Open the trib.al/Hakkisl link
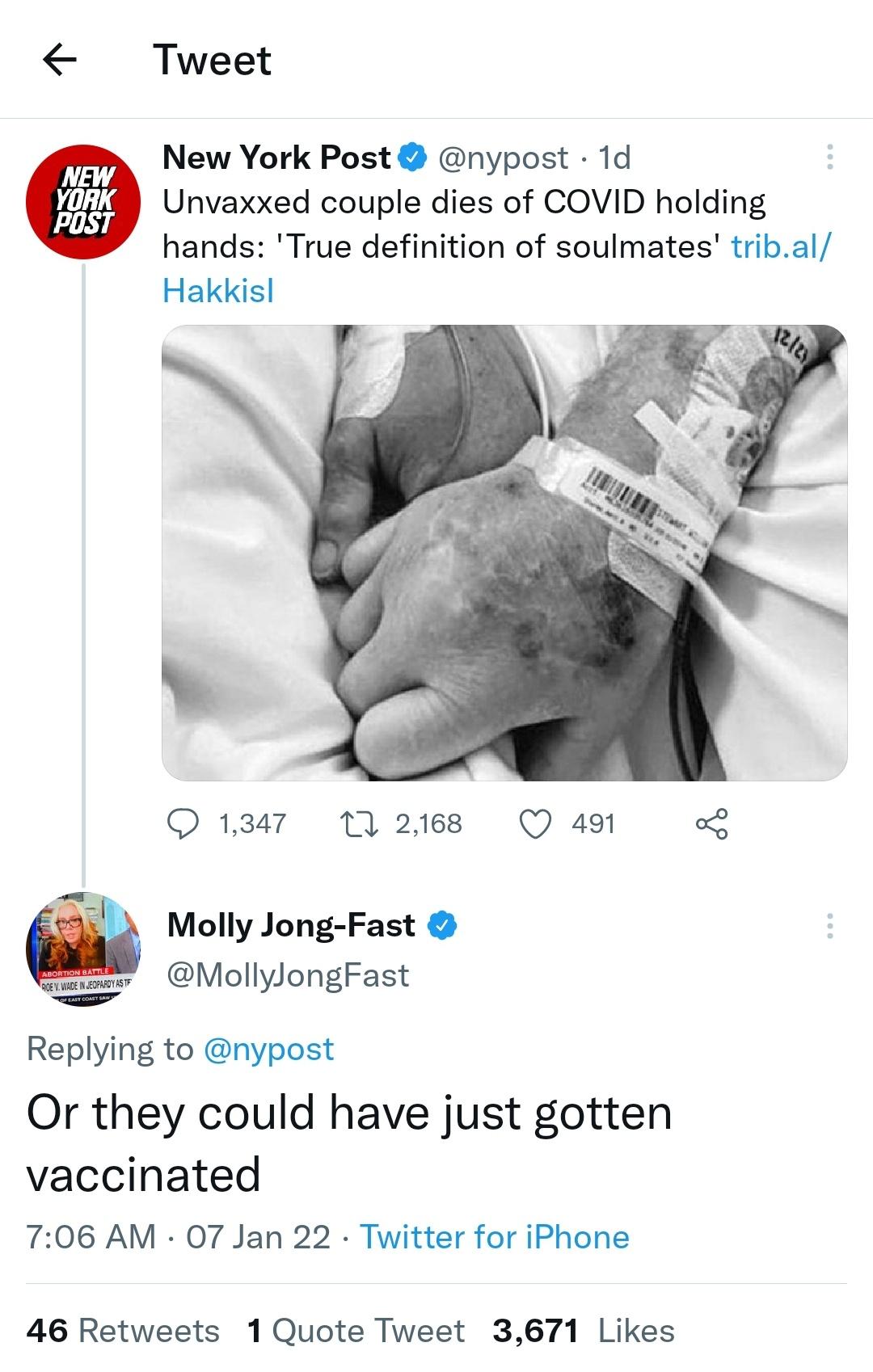Screen dimensions: 873x1372 [x=779, y=248]
